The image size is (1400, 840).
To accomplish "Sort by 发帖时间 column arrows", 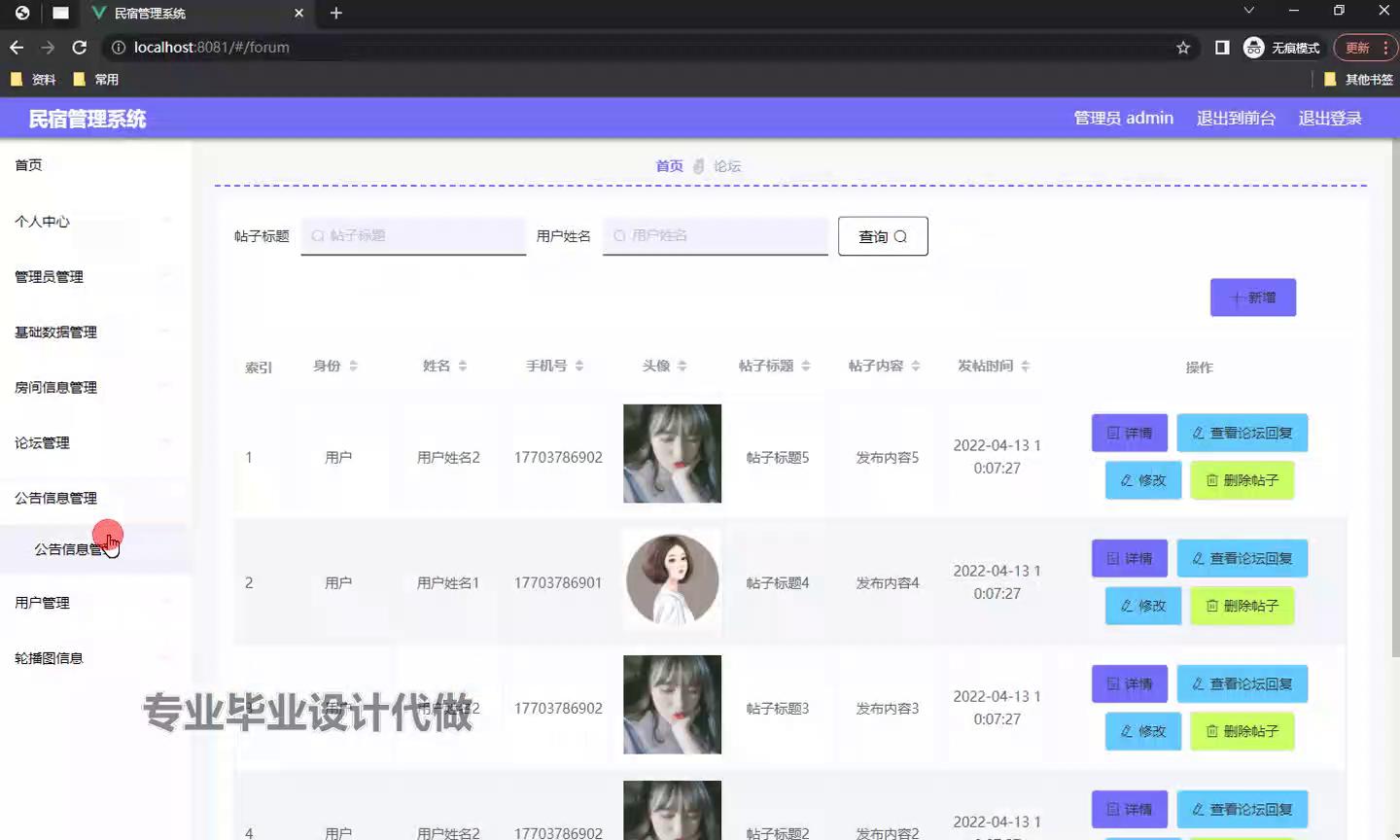I will pyautogui.click(x=1026, y=366).
